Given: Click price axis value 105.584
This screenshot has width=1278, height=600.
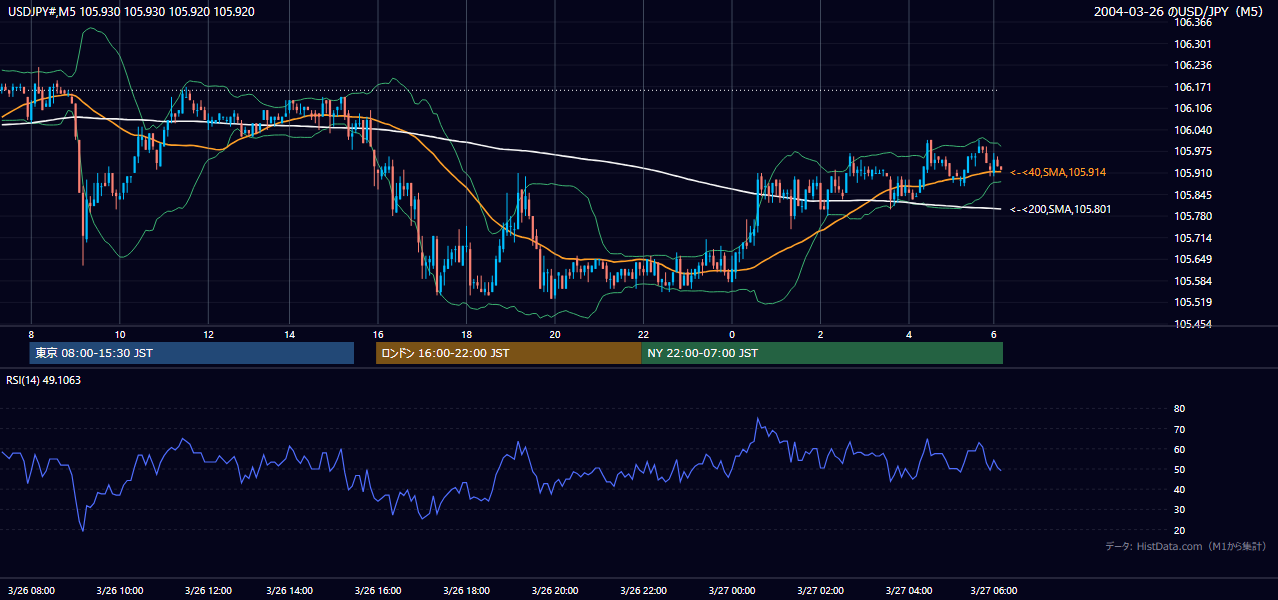Looking at the screenshot, I should 1191,281.
